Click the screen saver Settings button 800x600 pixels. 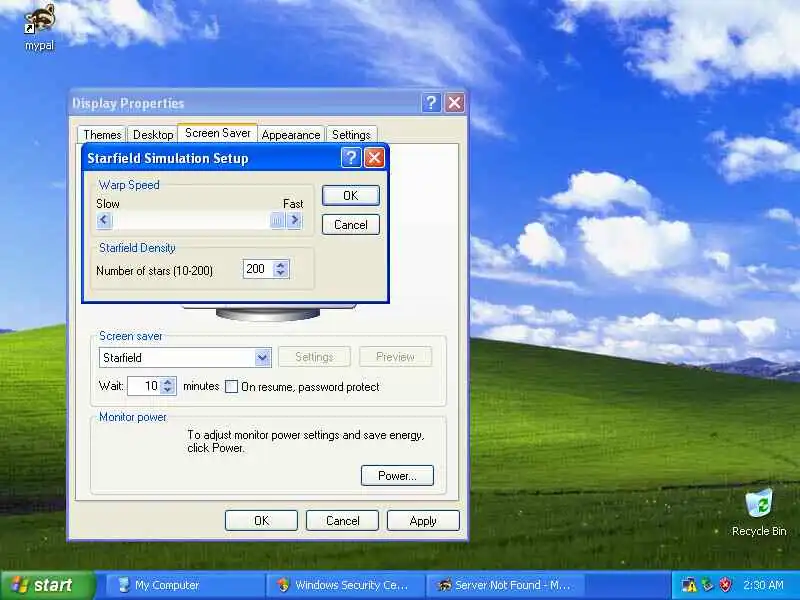[314, 357]
